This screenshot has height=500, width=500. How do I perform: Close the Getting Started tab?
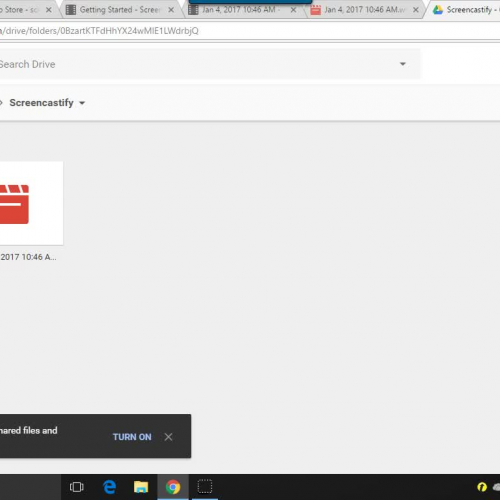coord(171,10)
